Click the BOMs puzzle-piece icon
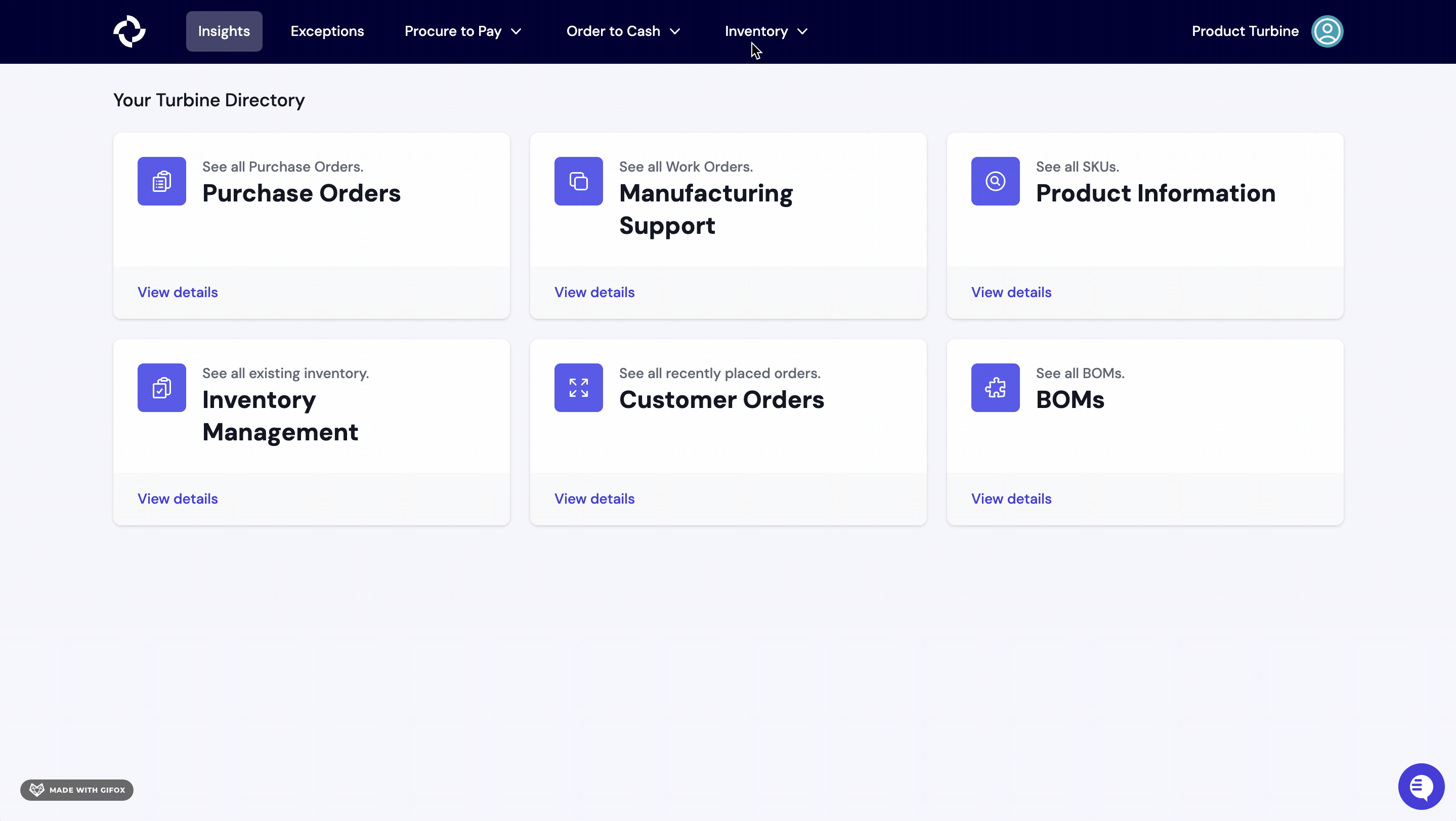Screen dimensions: 1456x821 click(x=995, y=387)
